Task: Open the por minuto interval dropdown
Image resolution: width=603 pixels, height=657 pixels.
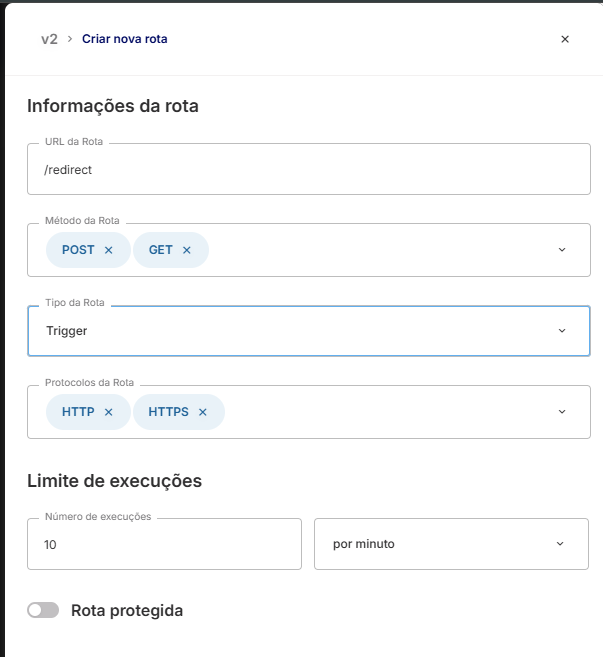Action: 560,544
